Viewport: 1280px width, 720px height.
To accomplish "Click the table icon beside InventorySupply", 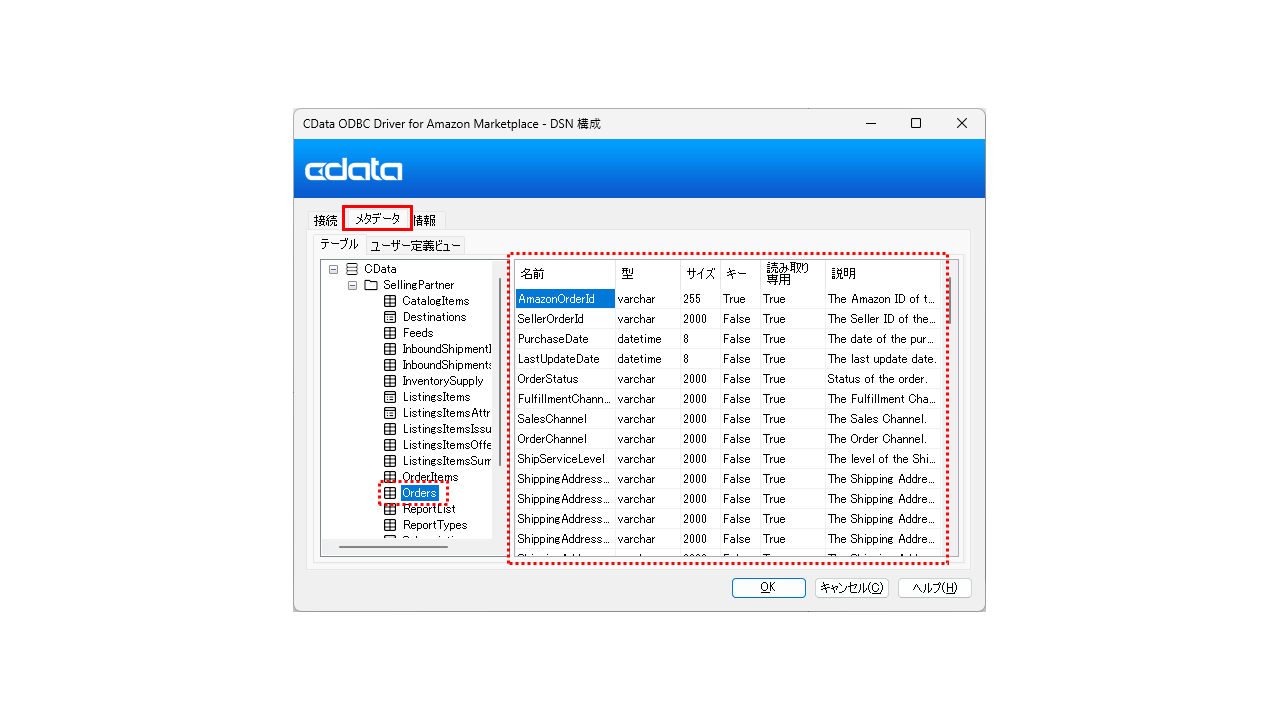I will point(390,381).
